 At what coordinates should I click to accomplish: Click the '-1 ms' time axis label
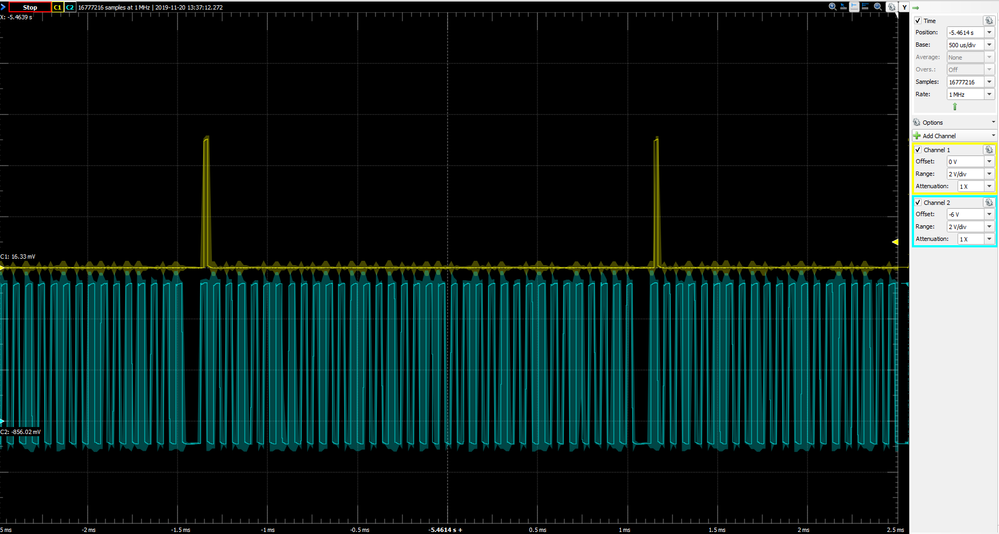(268, 530)
